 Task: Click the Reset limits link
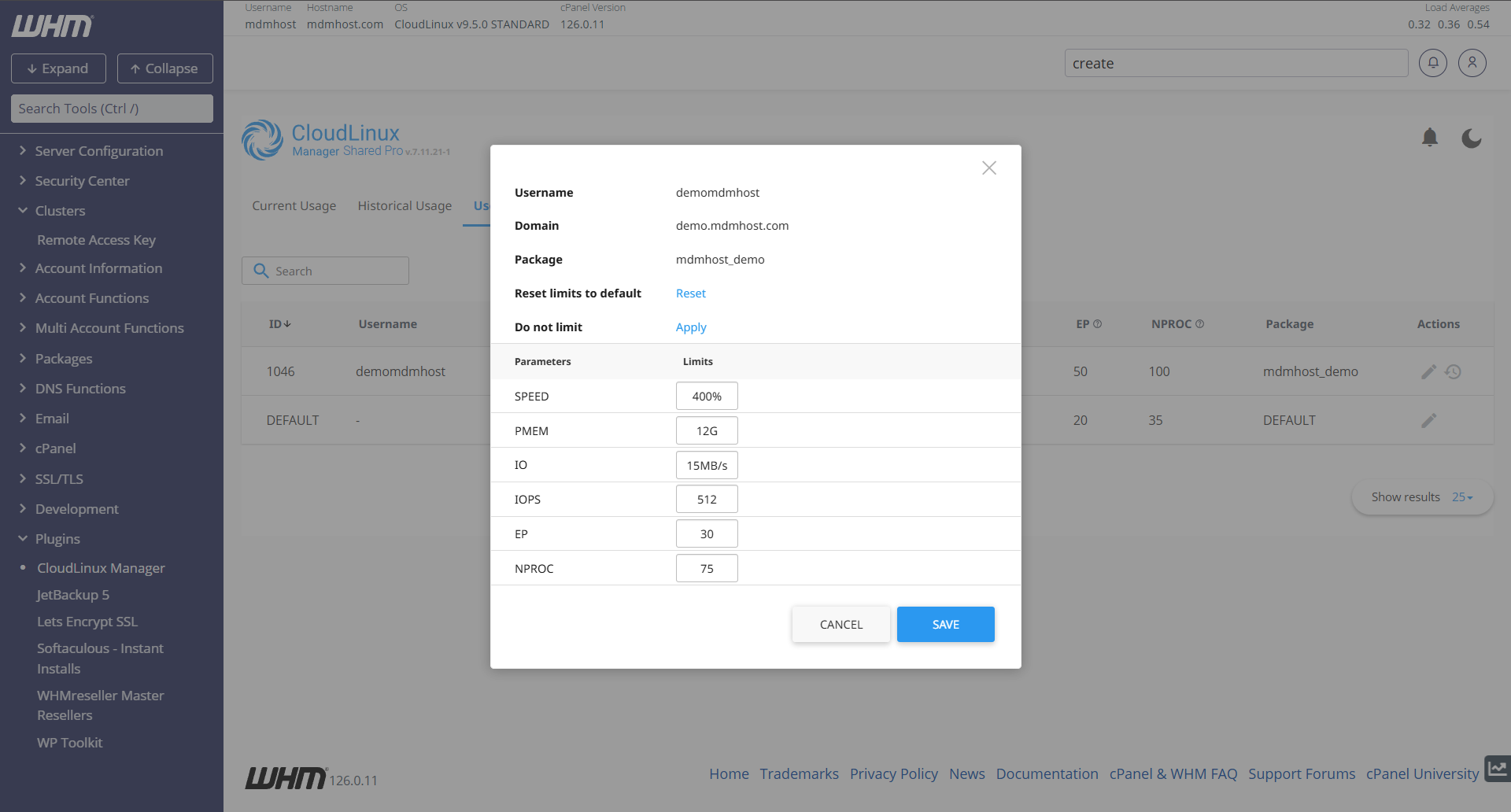click(691, 293)
